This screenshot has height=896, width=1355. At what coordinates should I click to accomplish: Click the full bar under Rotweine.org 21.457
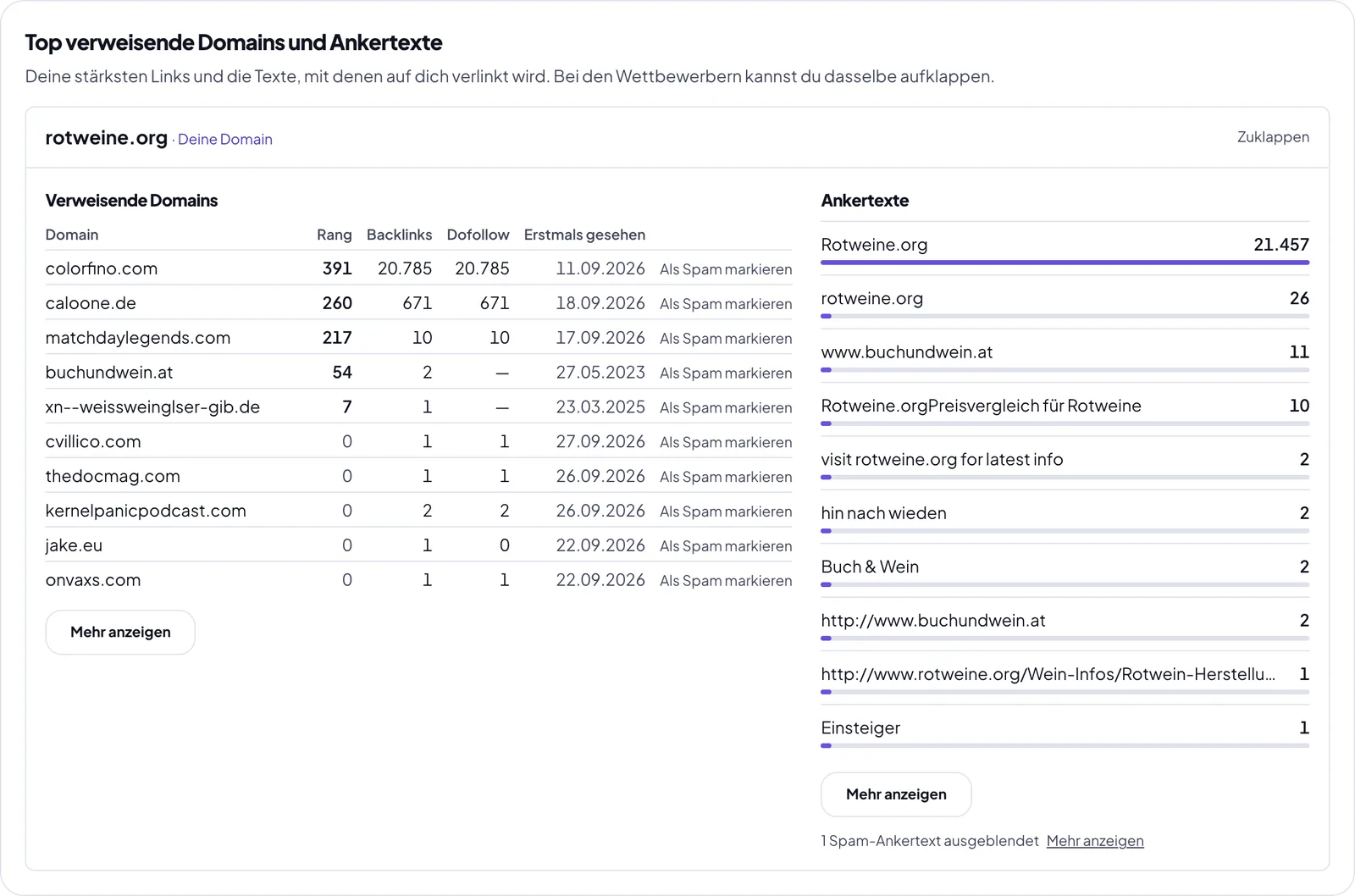pos(1065,263)
